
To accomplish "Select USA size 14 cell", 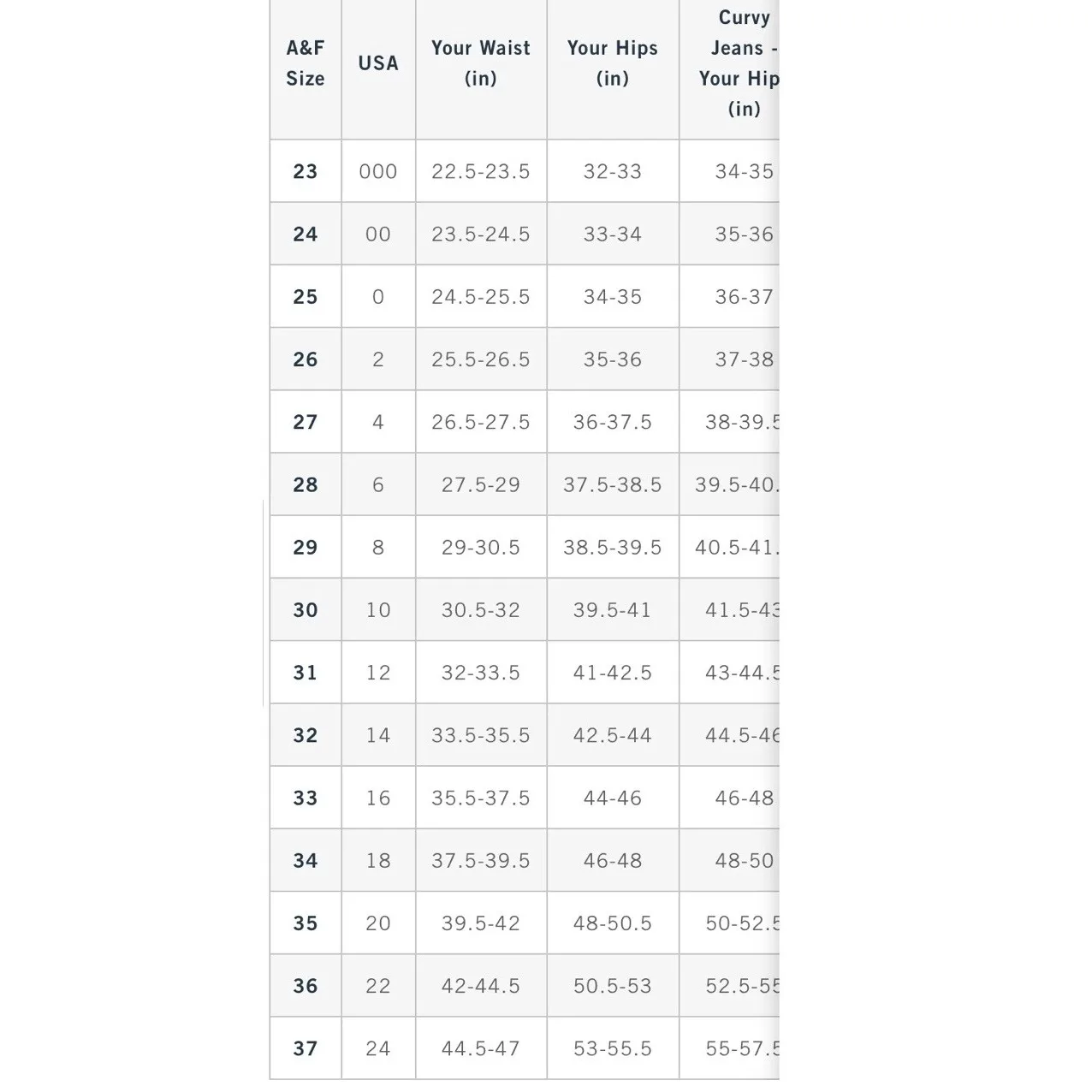I will [378, 735].
